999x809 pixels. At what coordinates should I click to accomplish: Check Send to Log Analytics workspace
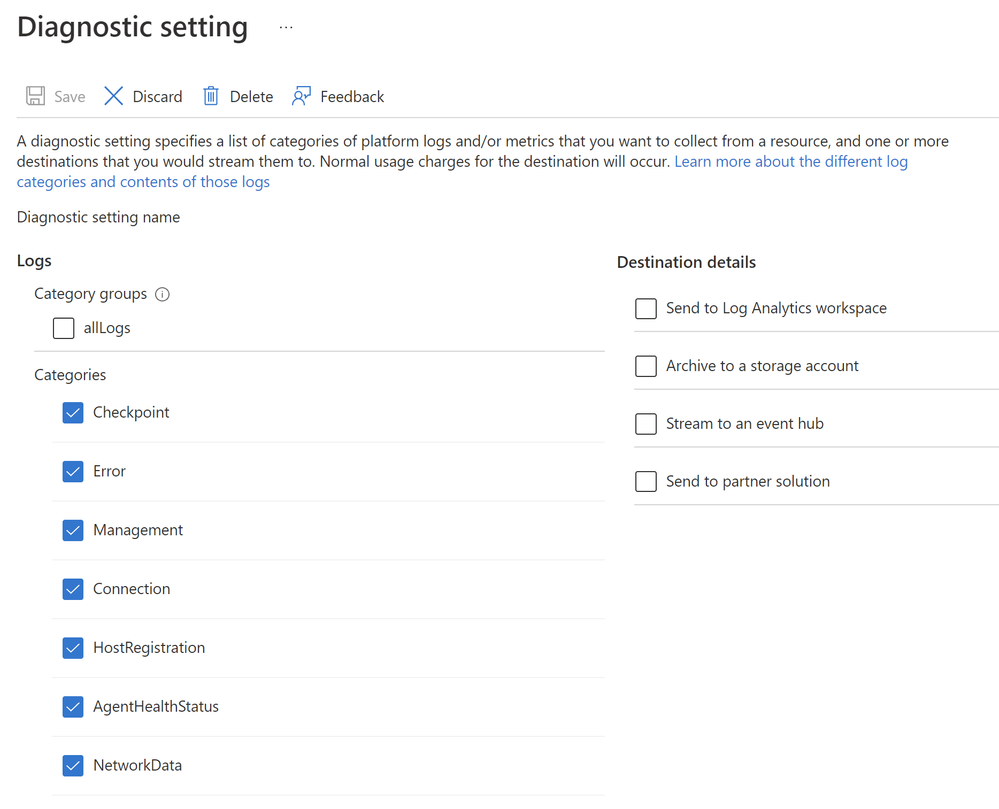click(x=646, y=308)
